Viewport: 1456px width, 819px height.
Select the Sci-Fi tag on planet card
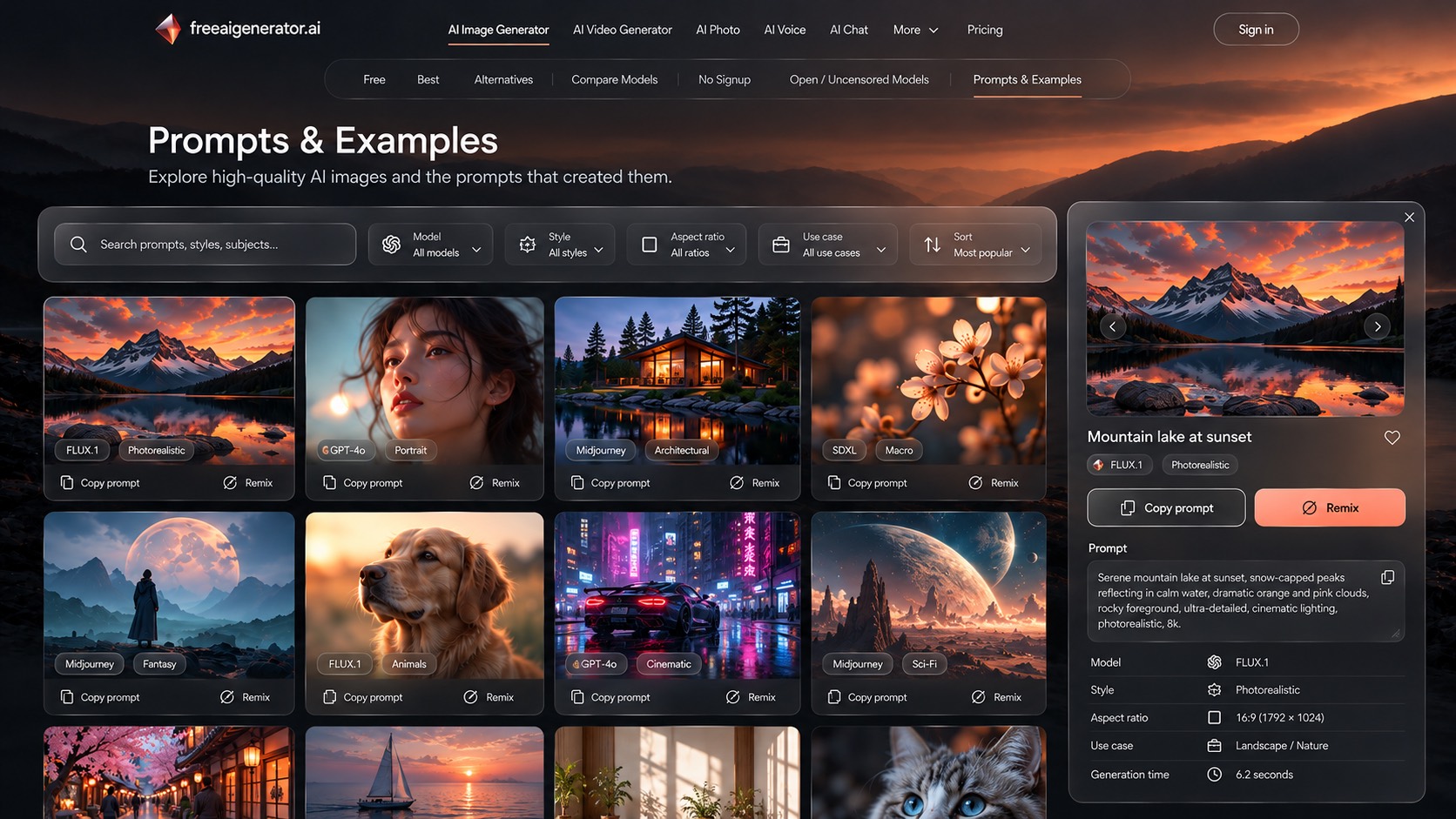pyautogui.click(x=924, y=664)
